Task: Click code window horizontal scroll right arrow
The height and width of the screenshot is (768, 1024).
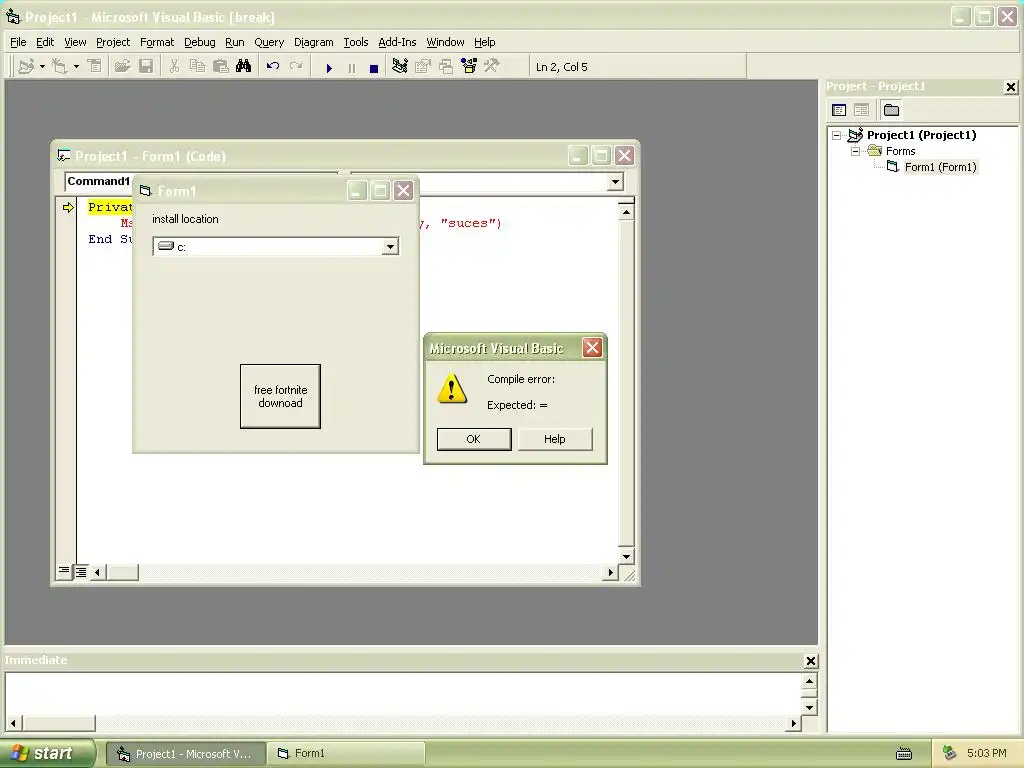Action: pos(611,572)
